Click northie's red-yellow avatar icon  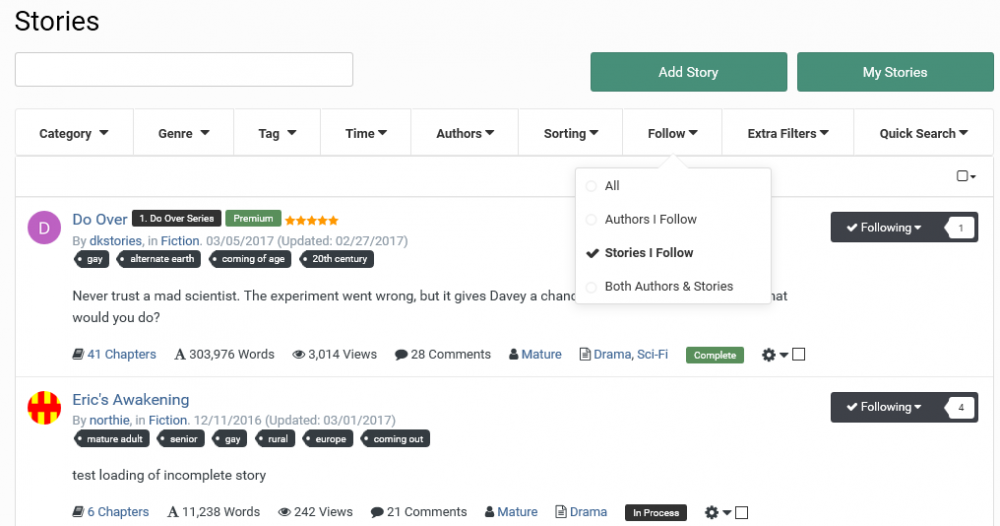click(43, 408)
